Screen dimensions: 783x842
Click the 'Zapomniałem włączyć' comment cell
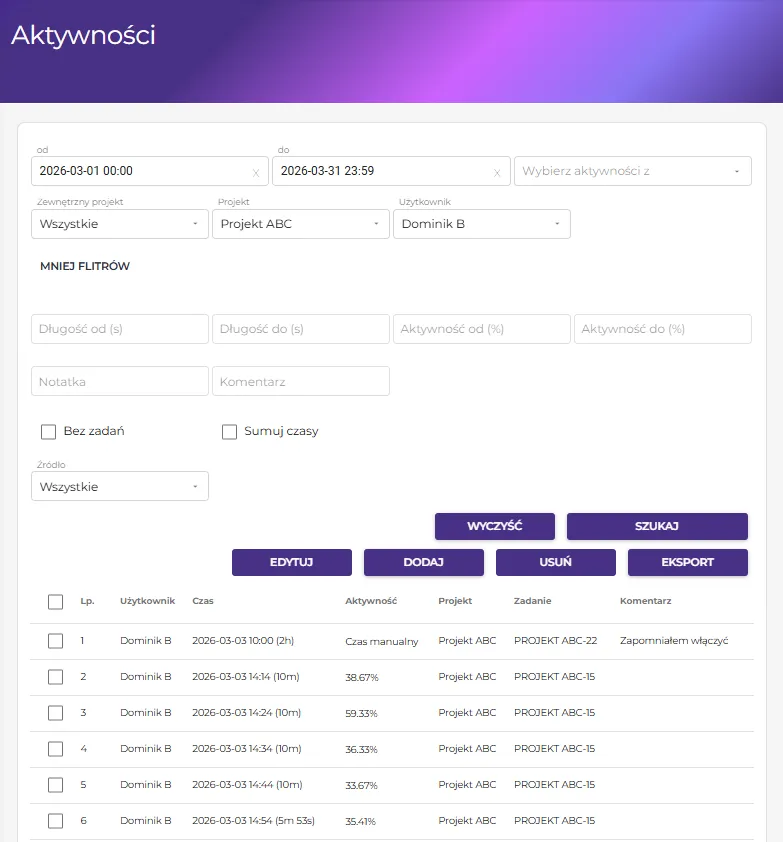tap(674, 641)
